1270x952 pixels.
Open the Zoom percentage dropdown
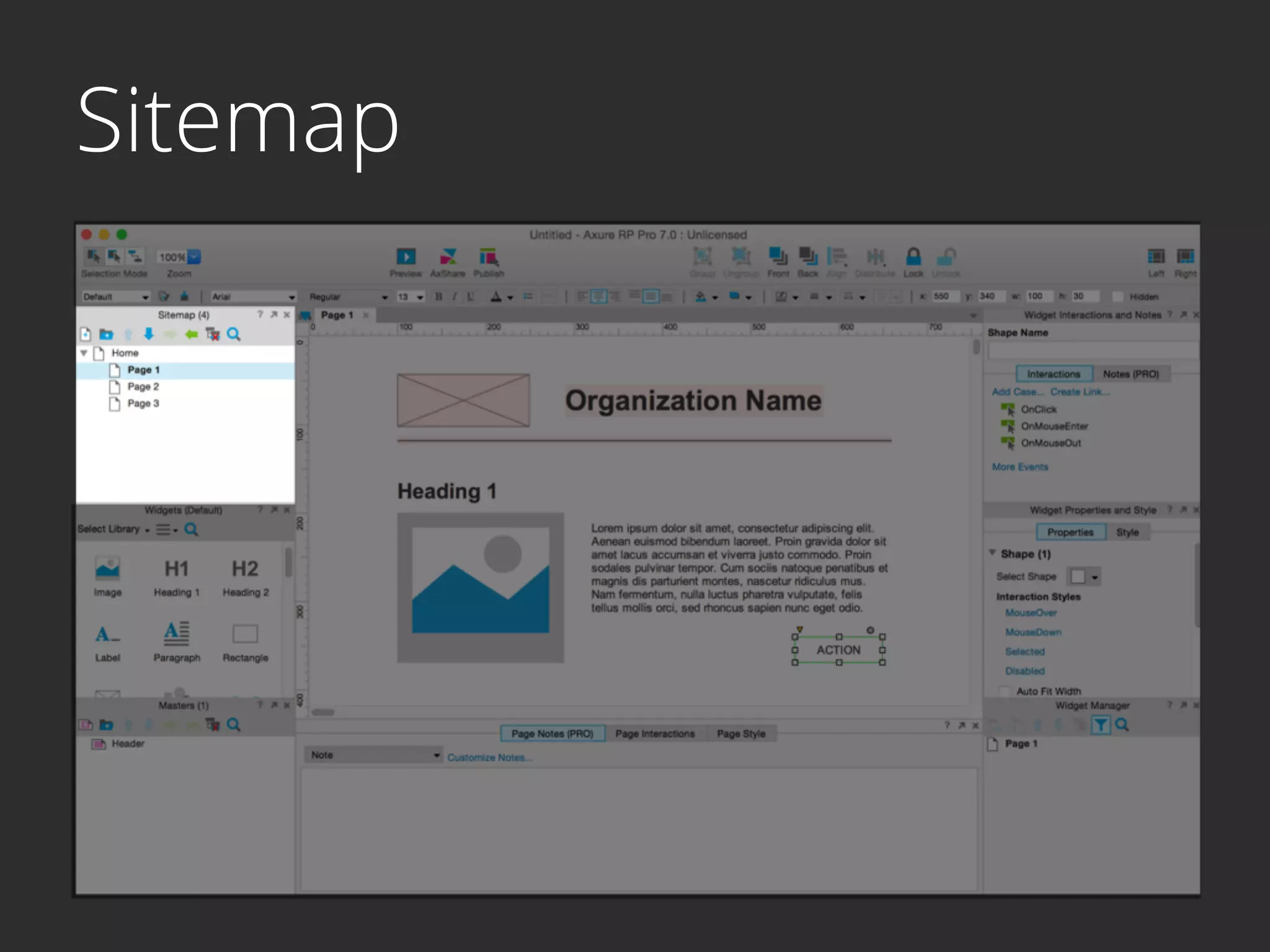(194, 257)
